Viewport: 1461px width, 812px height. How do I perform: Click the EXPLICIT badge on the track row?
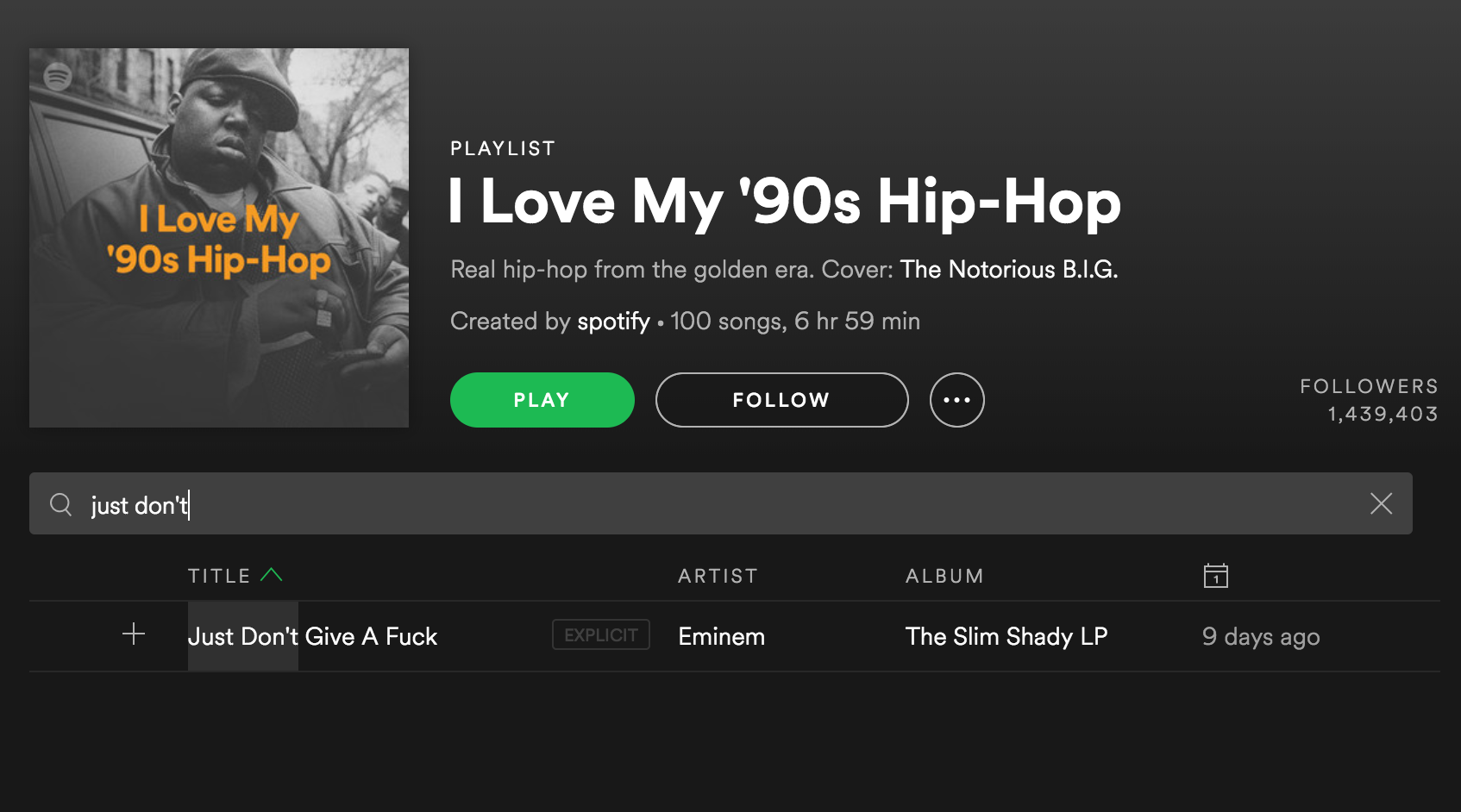[601, 635]
